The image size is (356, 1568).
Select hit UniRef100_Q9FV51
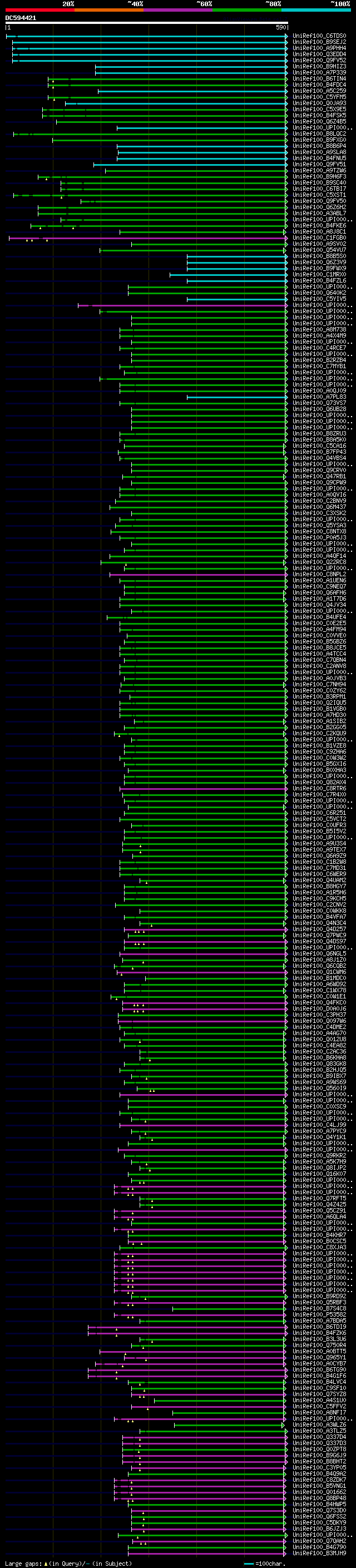pos(319,164)
